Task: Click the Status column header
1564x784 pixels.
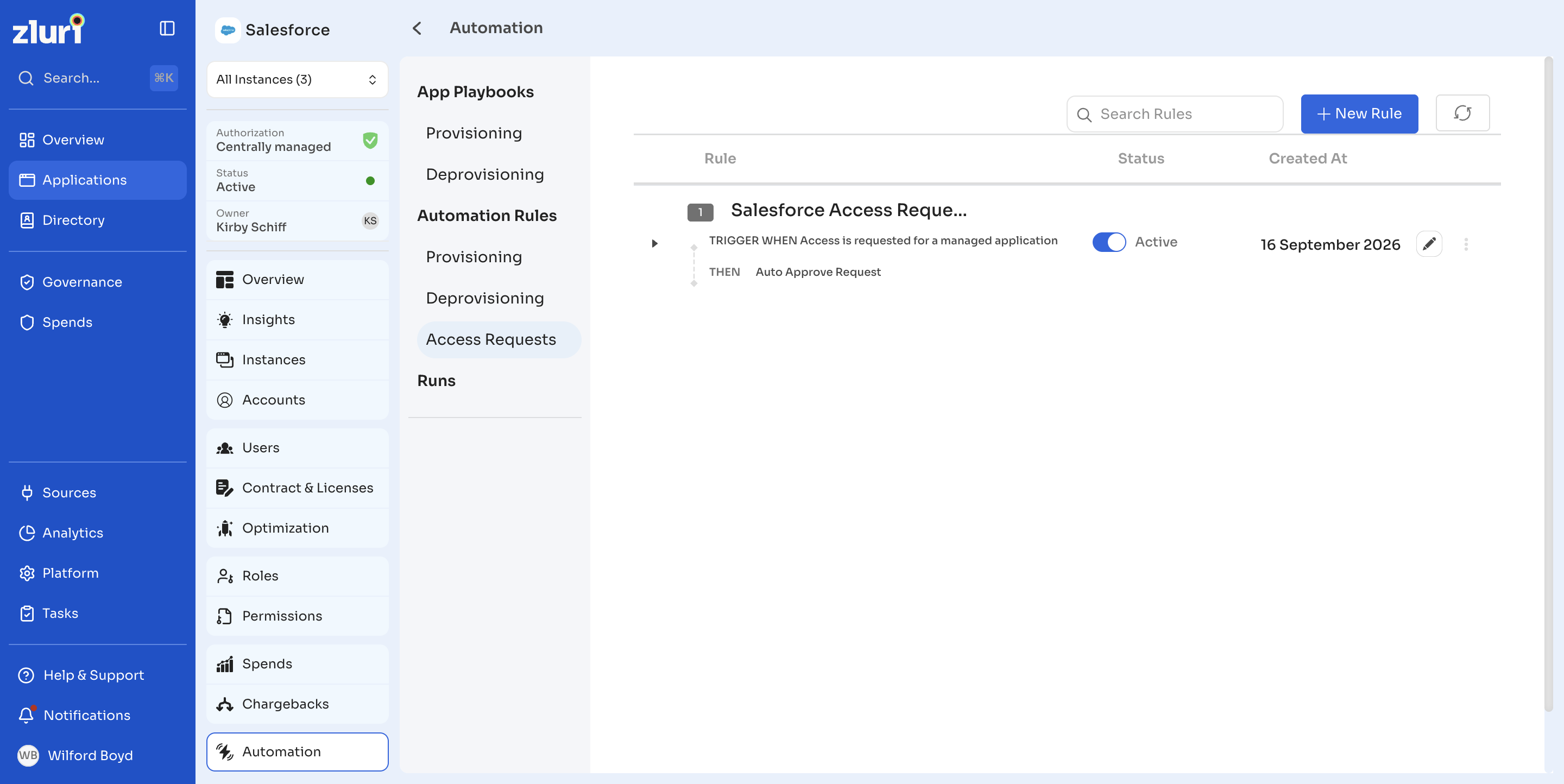Action: click(x=1141, y=159)
